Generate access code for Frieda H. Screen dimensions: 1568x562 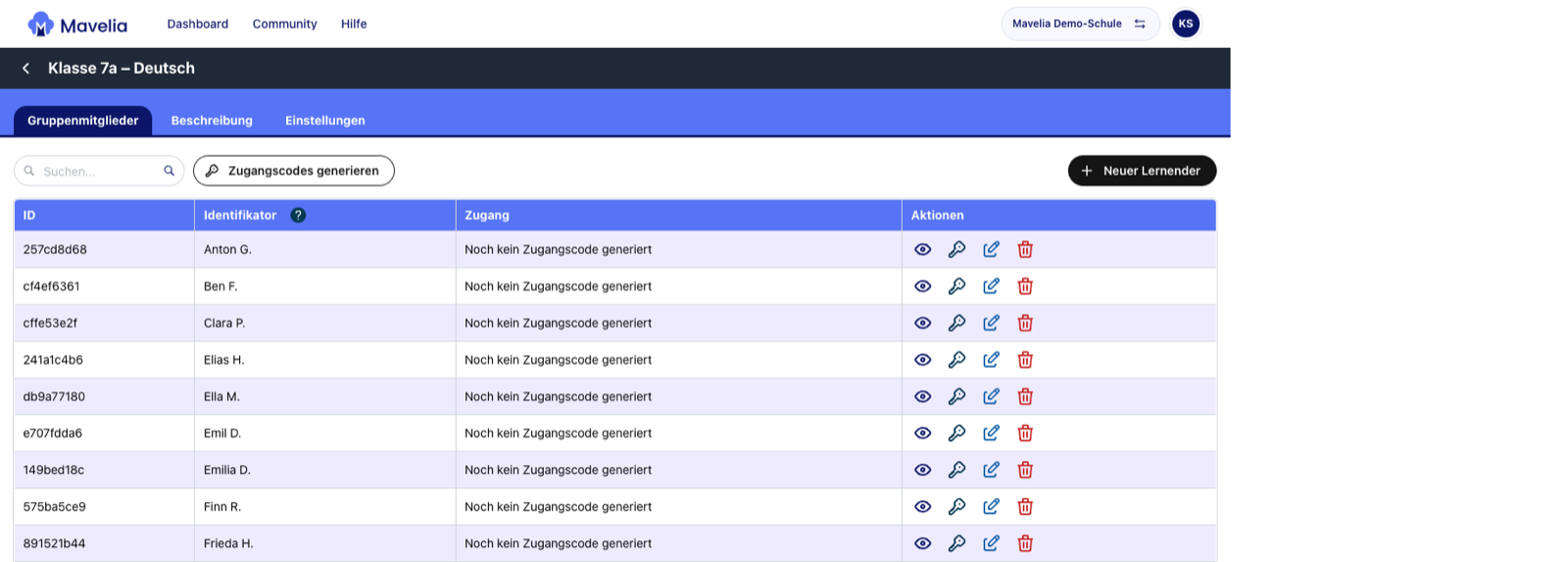(x=957, y=543)
